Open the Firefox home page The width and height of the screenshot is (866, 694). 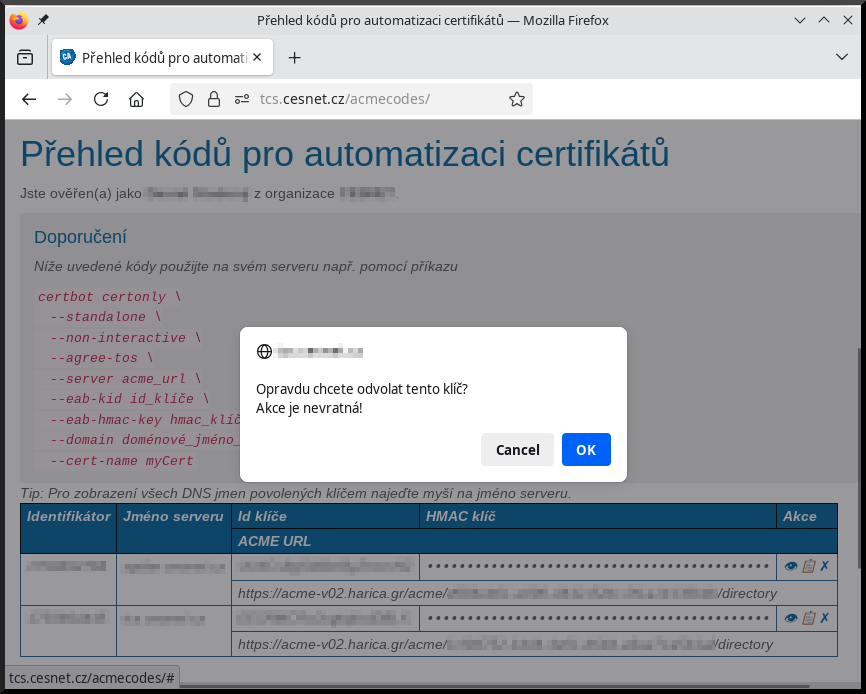(x=137, y=99)
